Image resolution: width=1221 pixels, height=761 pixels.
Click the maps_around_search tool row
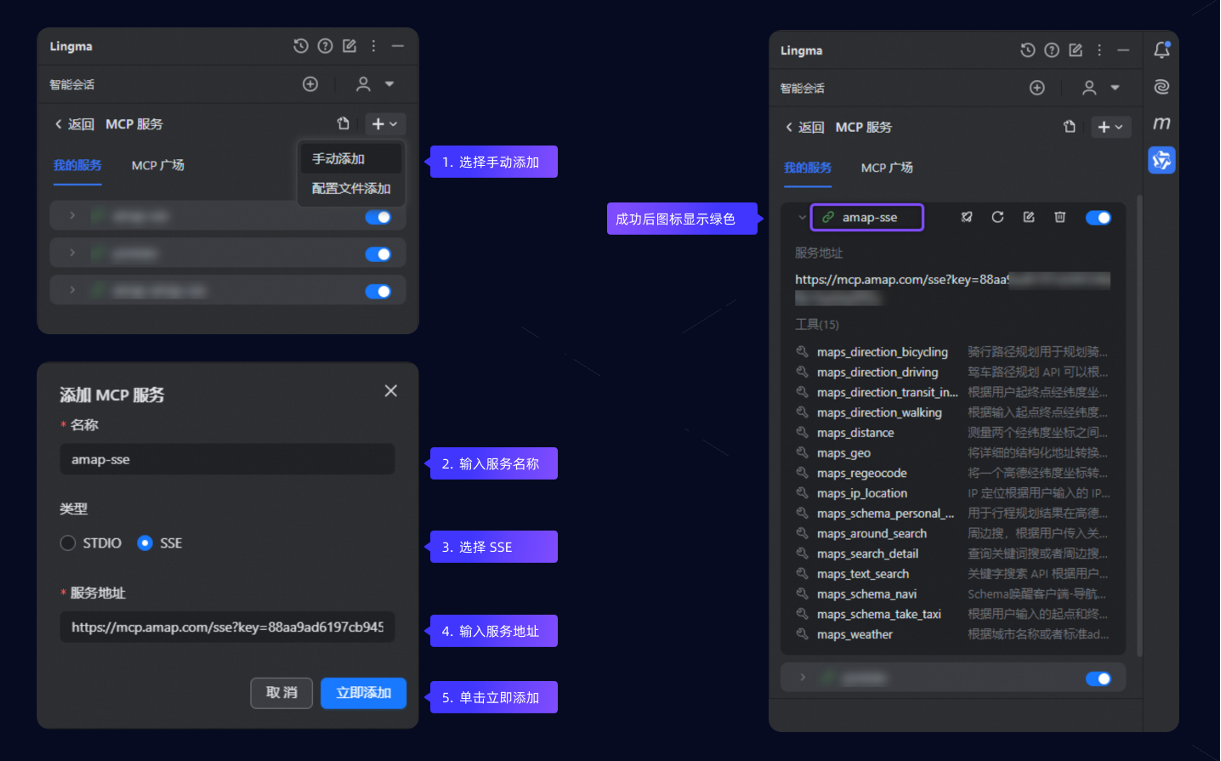pyautogui.click(x=952, y=533)
